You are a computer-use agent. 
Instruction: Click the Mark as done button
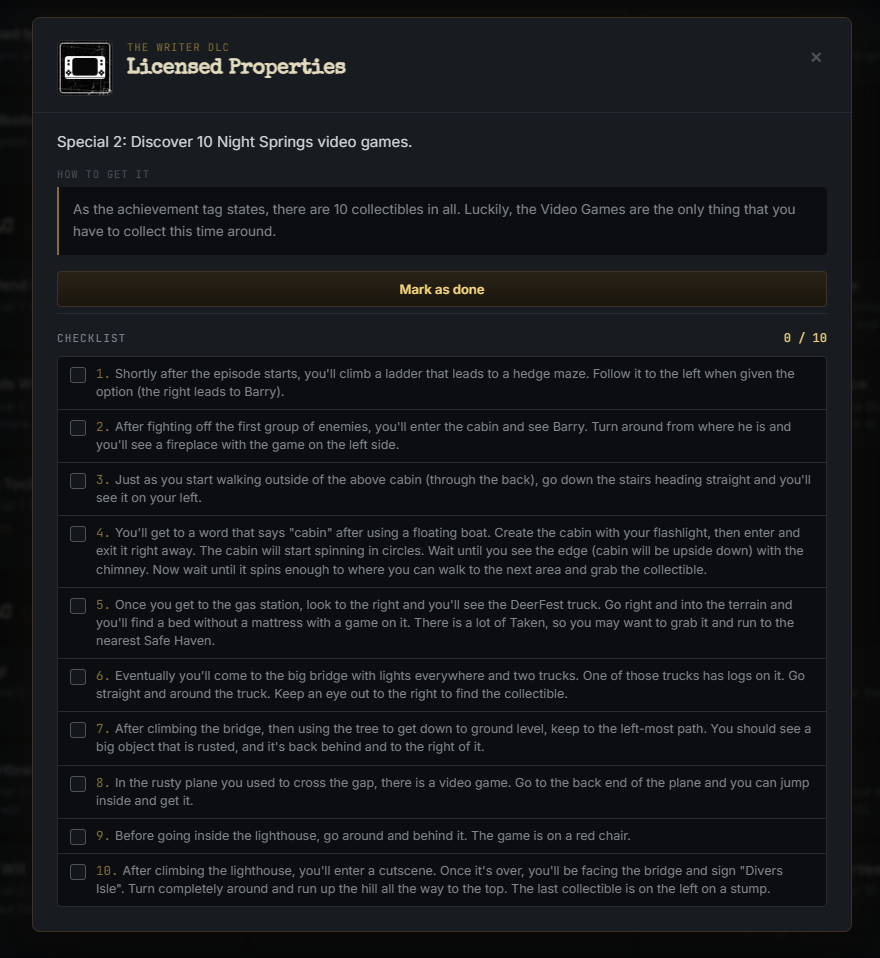(x=442, y=289)
